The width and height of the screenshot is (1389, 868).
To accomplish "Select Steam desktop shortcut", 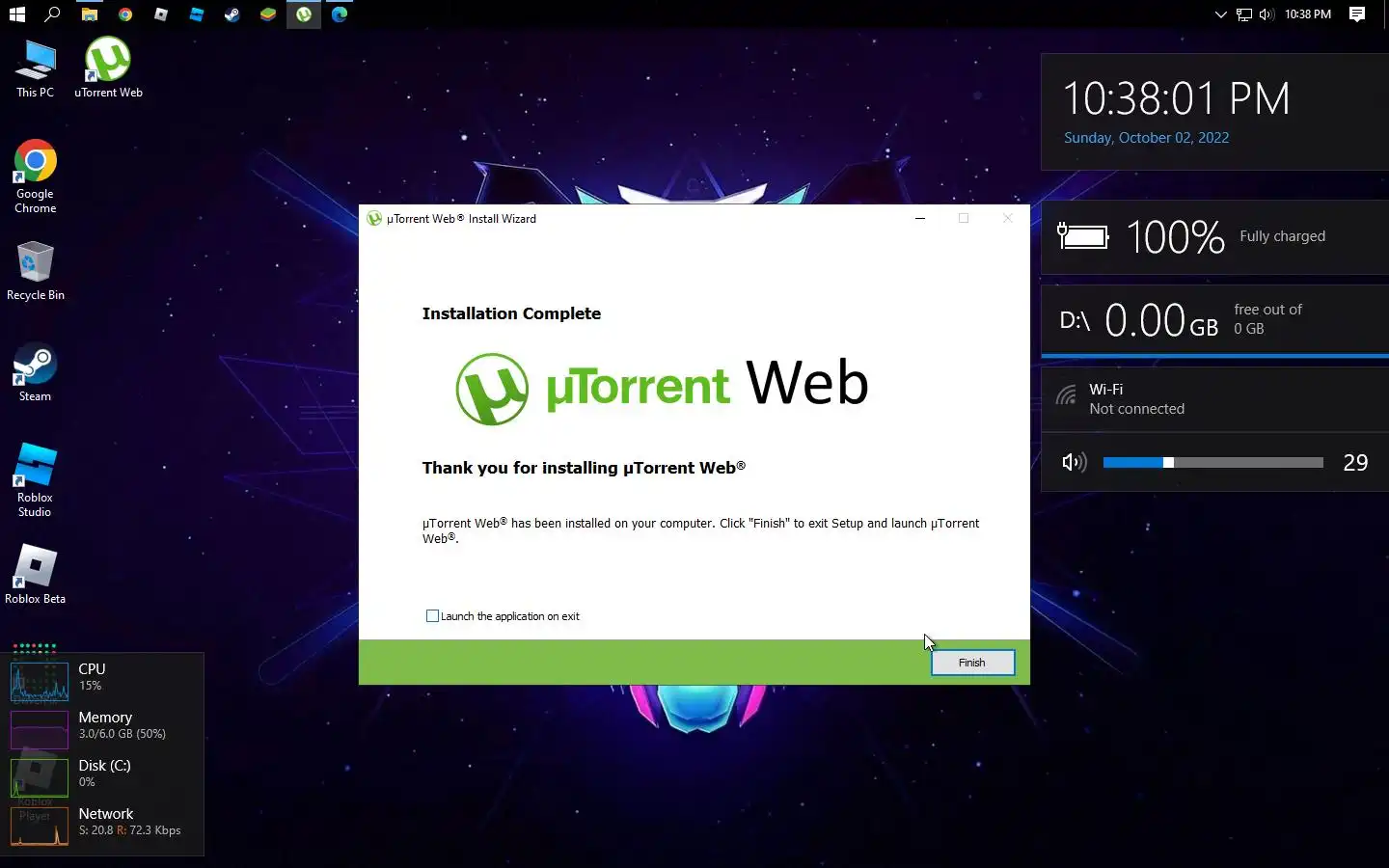I will point(36,372).
